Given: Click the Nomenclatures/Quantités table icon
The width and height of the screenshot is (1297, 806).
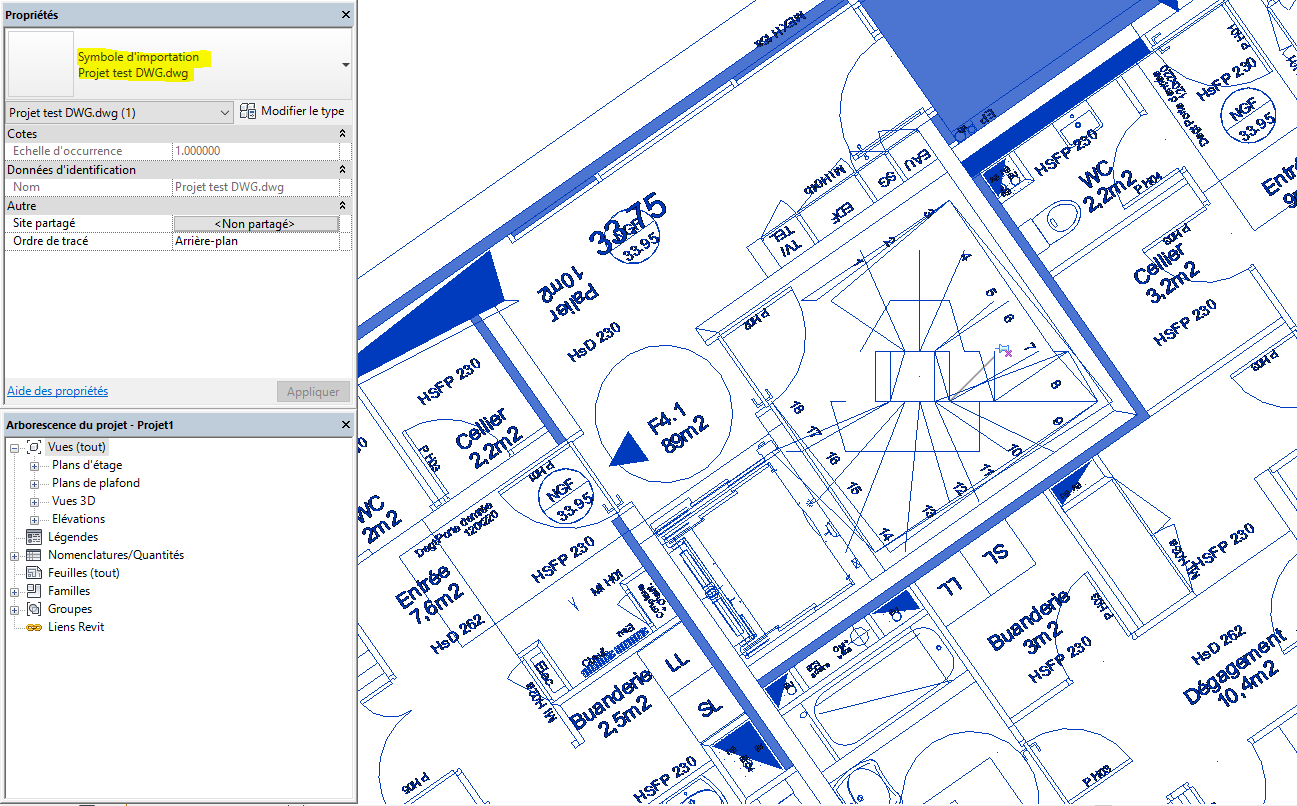Looking at the screenshot, I should coord(33,555).
